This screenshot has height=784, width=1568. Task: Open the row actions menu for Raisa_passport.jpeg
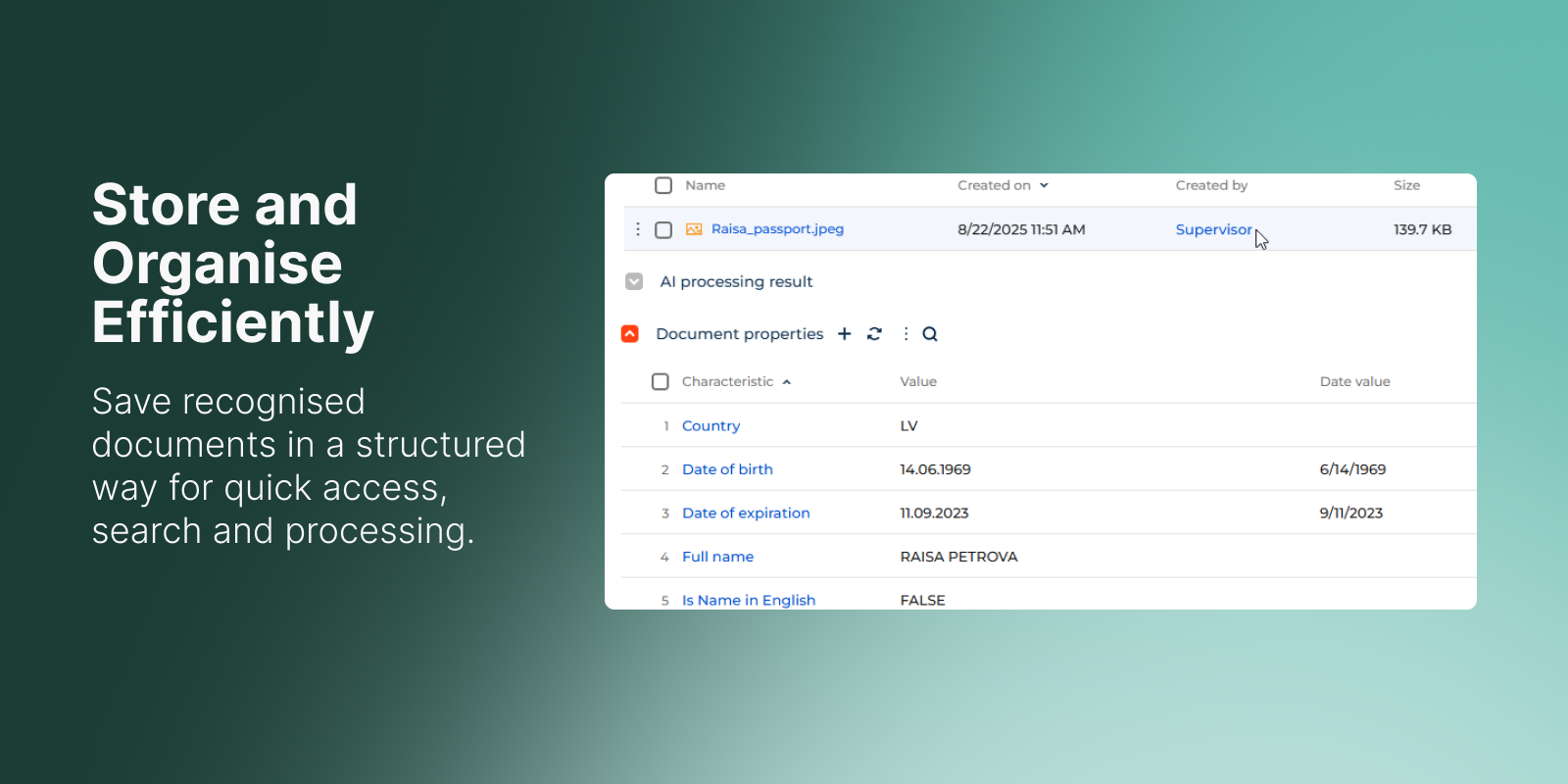[x=638, y=229]
